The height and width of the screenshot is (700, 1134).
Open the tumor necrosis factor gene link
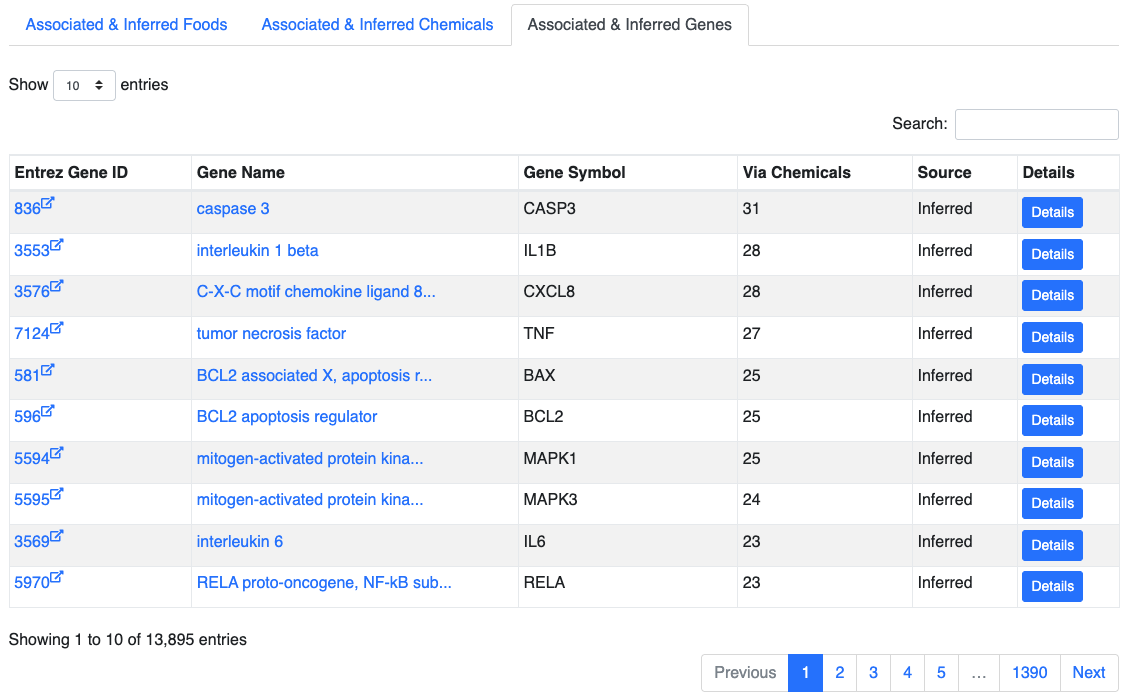271,333
